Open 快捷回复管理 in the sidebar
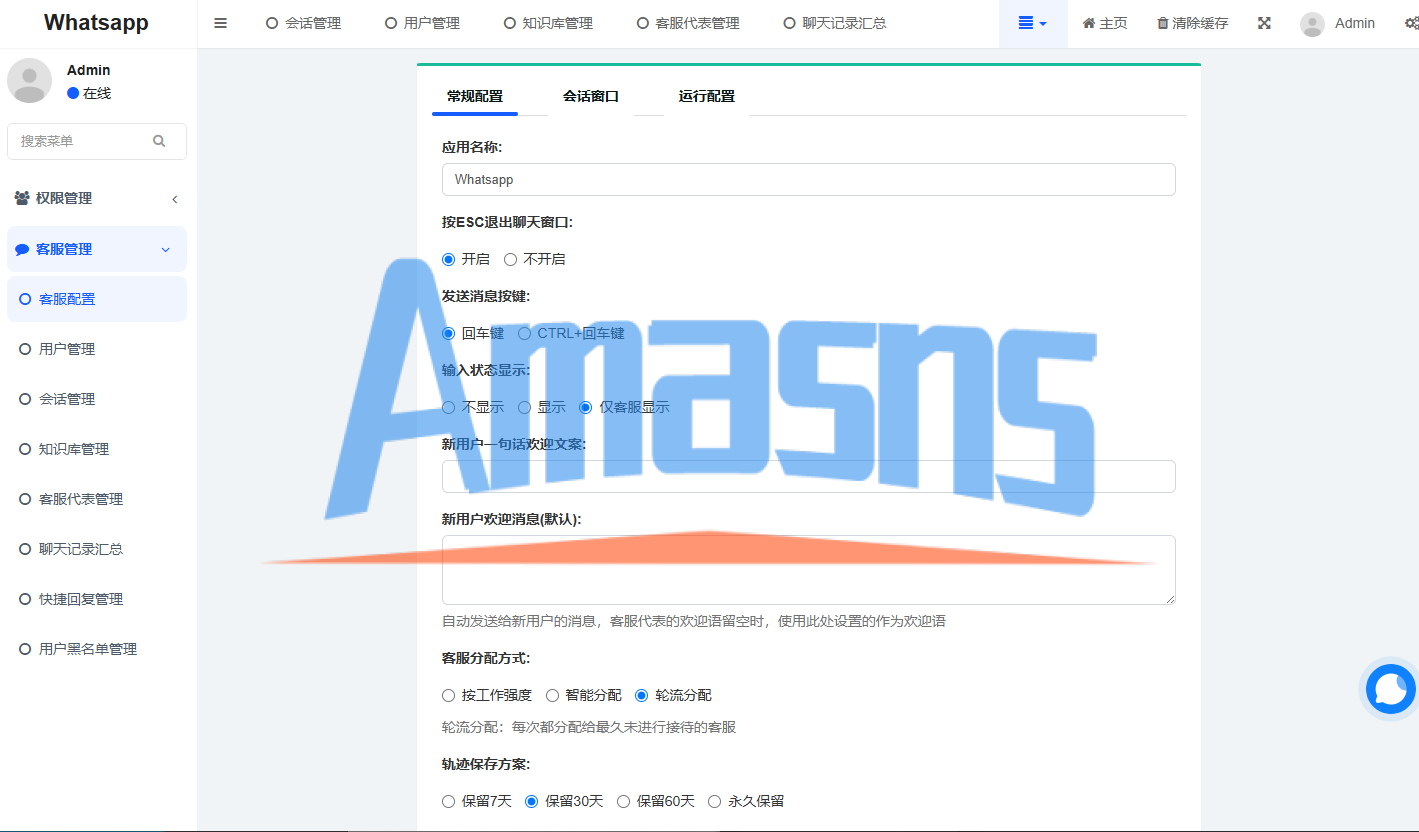Viewport: 1419px width, 832px height. [x=97, y=599]
